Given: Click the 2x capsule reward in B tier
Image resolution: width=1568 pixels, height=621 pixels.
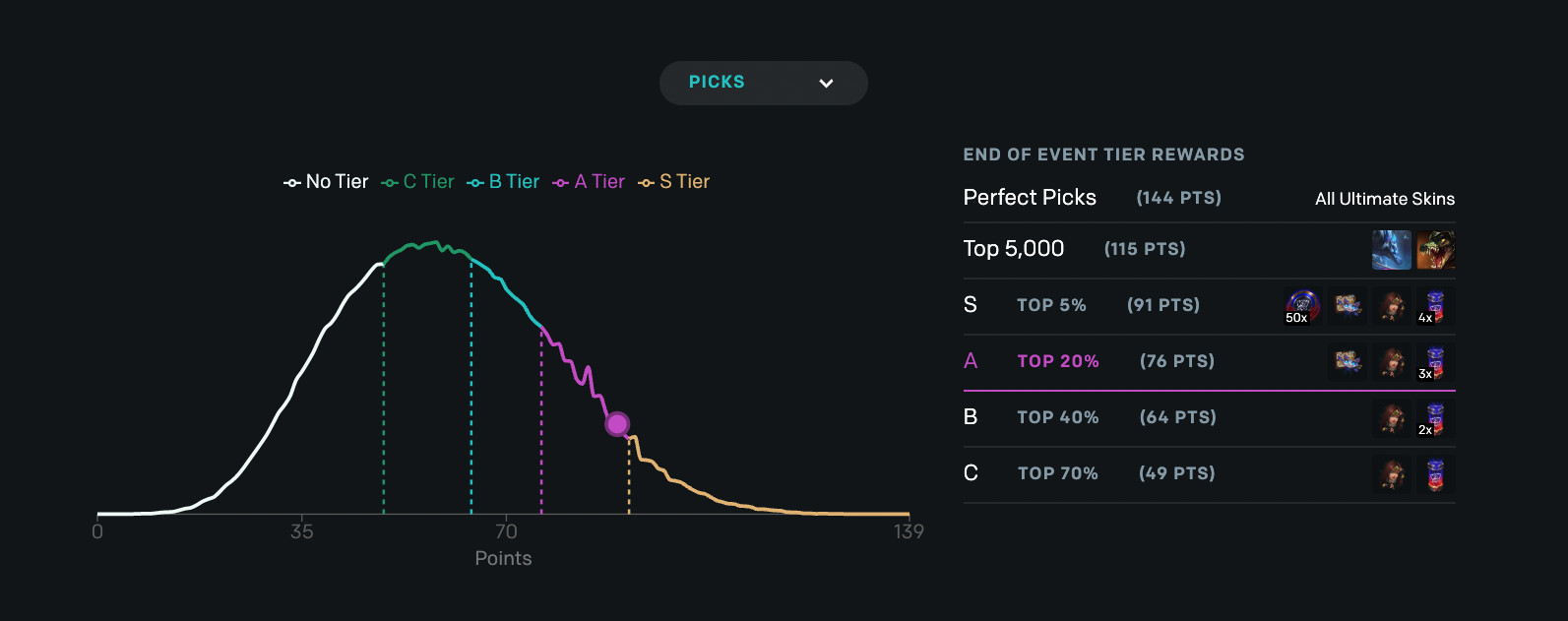Looking at the screenshot, I should [x=1434, y=418].
